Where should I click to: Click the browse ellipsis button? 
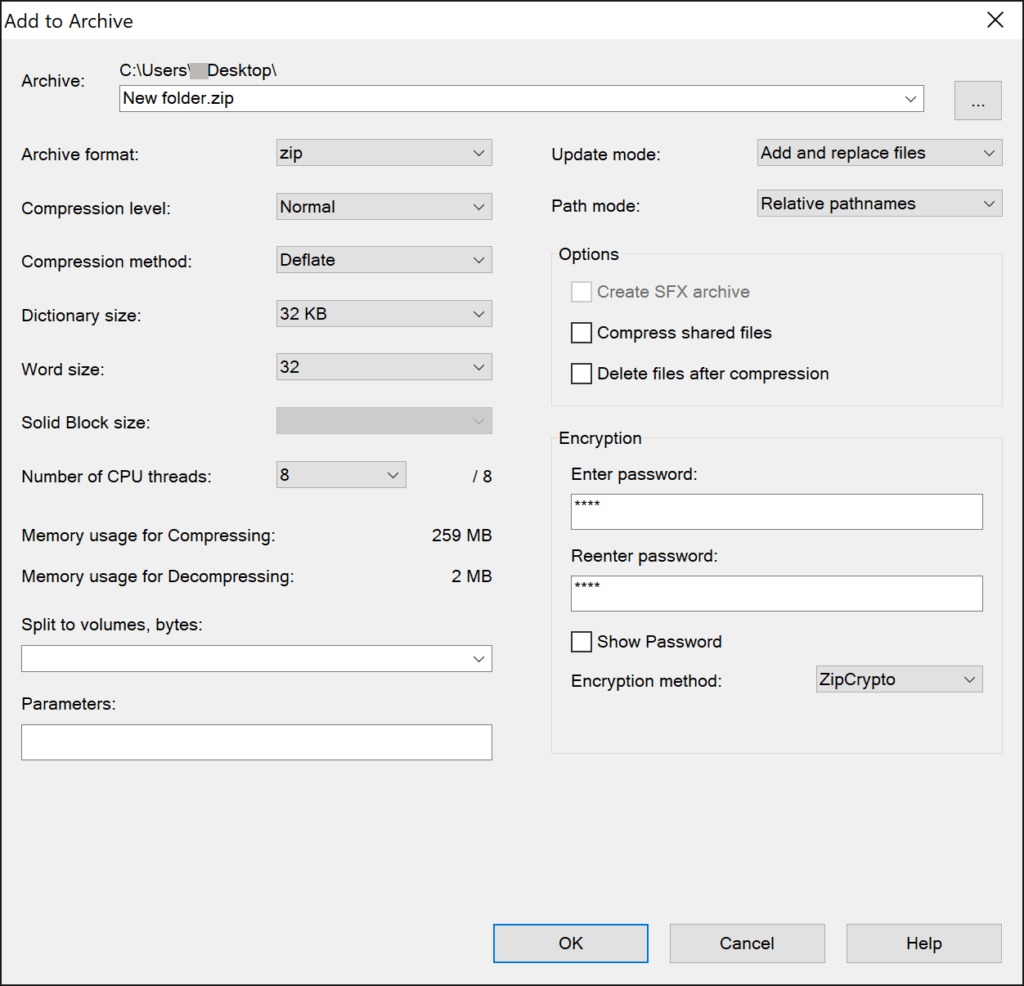(977, 100)
